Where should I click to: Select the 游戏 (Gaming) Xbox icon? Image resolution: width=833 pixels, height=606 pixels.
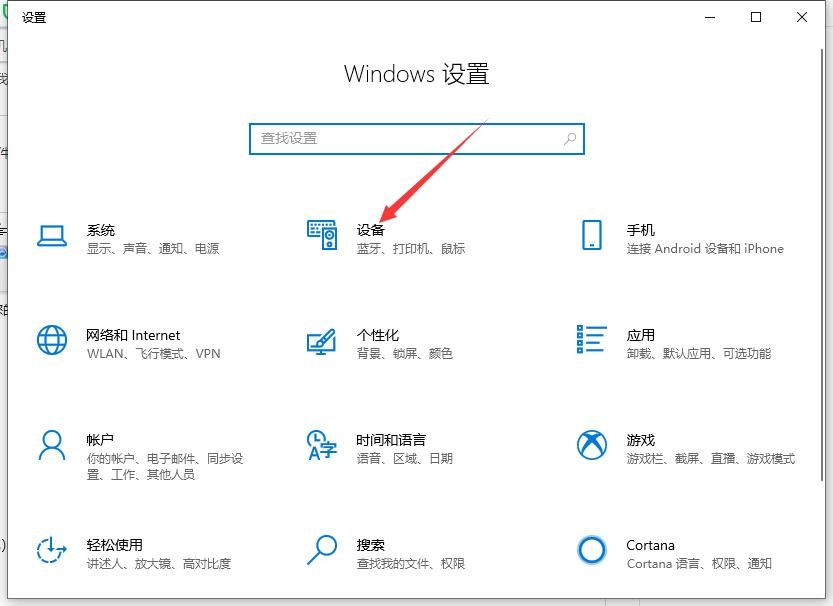tap(591, 446)
